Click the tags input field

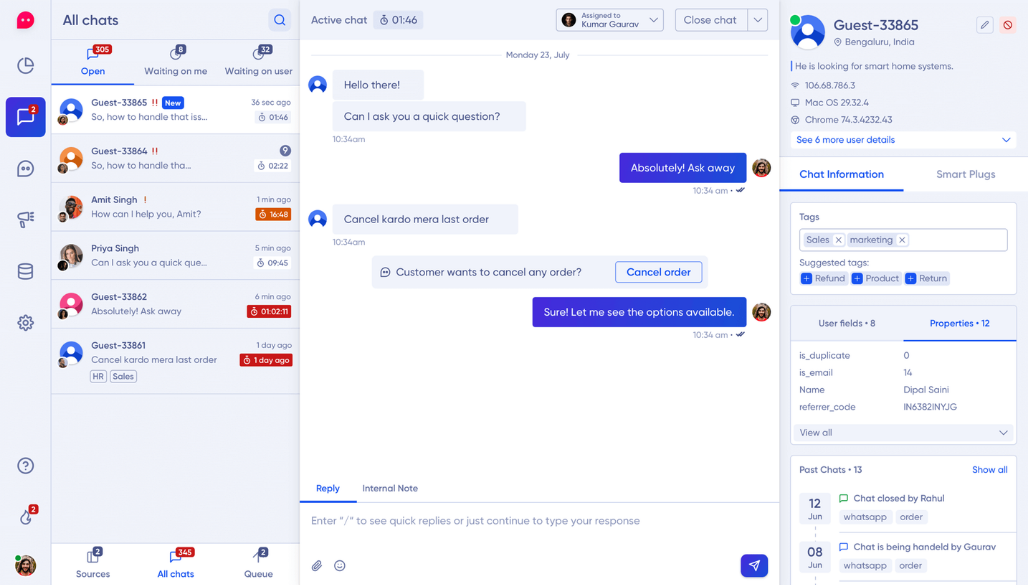(903, 240)
